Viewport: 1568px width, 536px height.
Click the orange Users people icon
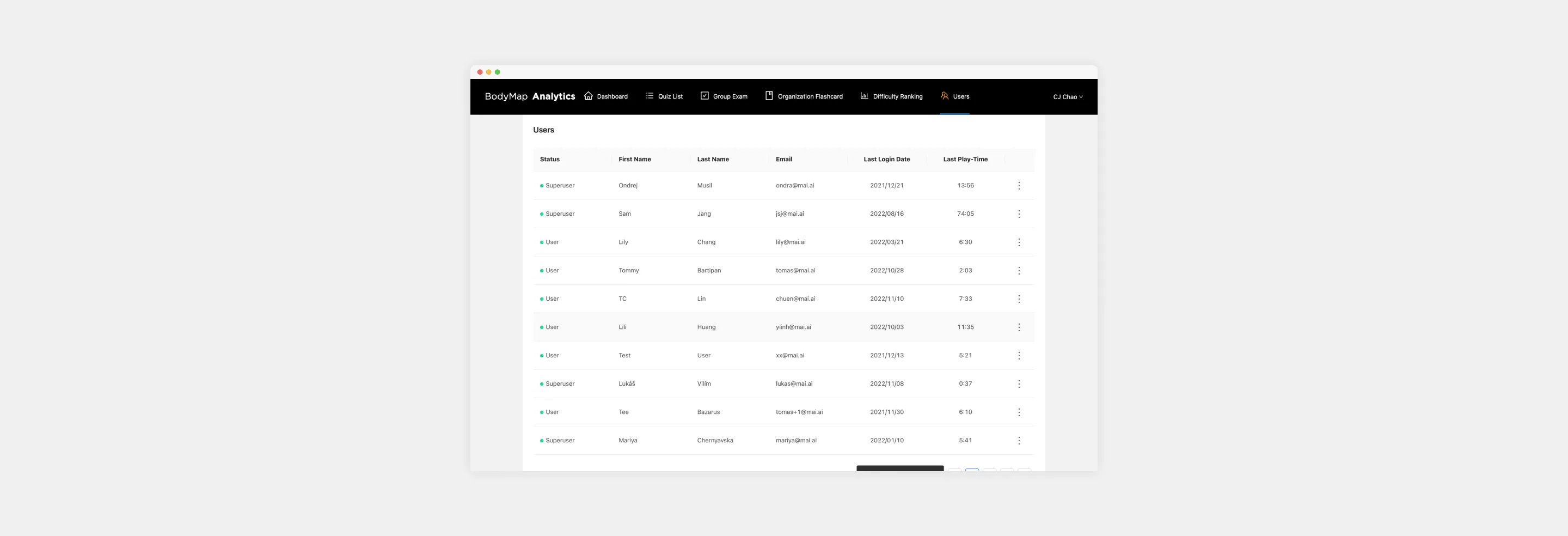coord(944,96)
